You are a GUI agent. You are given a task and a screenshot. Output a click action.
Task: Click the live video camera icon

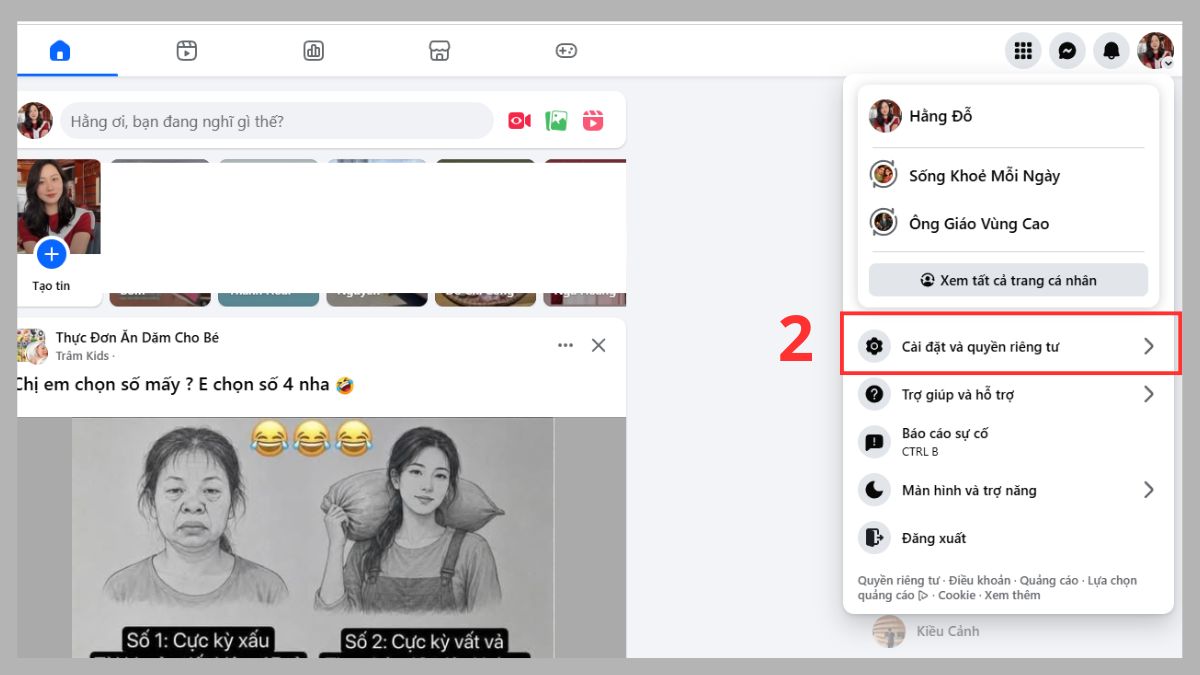tap(519, 121)
